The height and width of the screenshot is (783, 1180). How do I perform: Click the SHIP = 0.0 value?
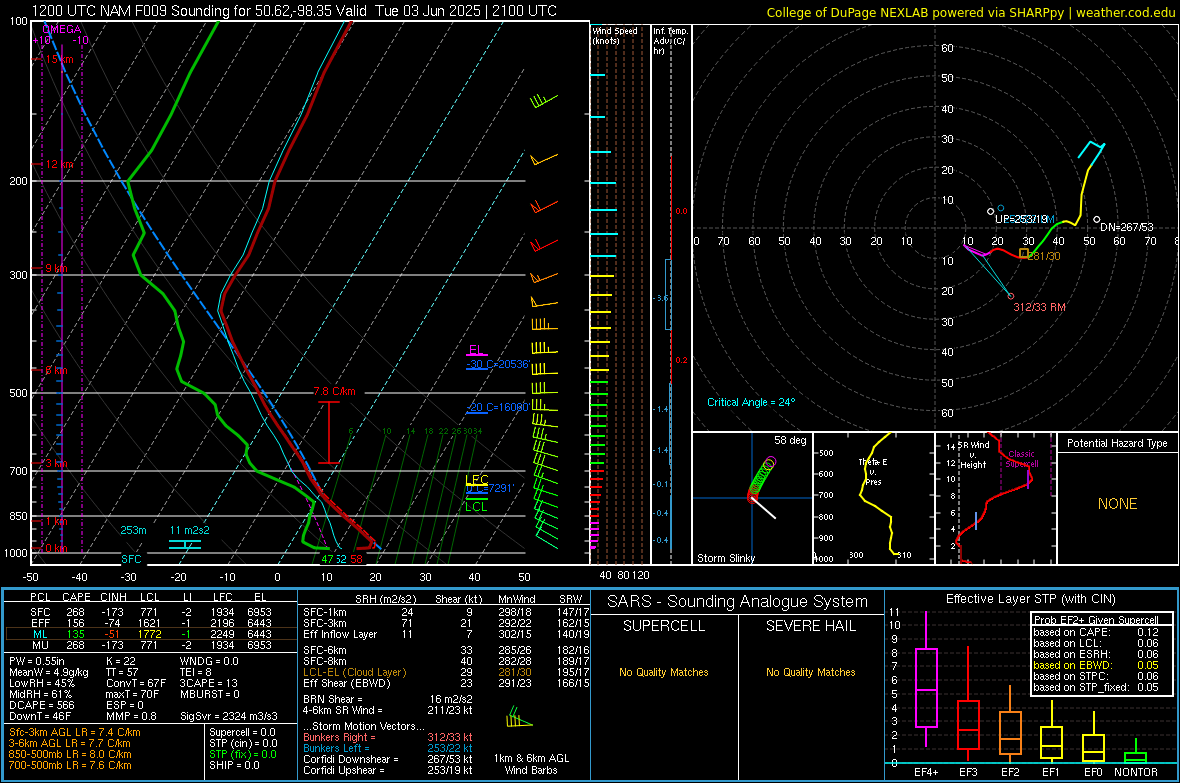tap(234, 765)
